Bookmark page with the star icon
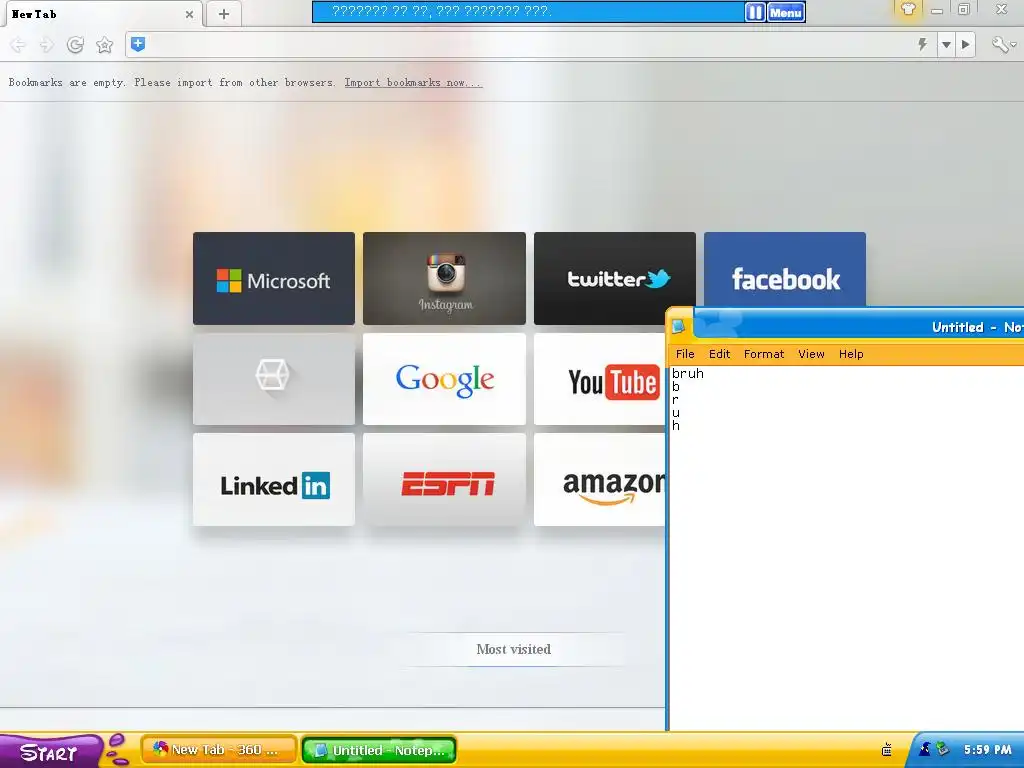1024x768 pixels. (x=104, y=44)
